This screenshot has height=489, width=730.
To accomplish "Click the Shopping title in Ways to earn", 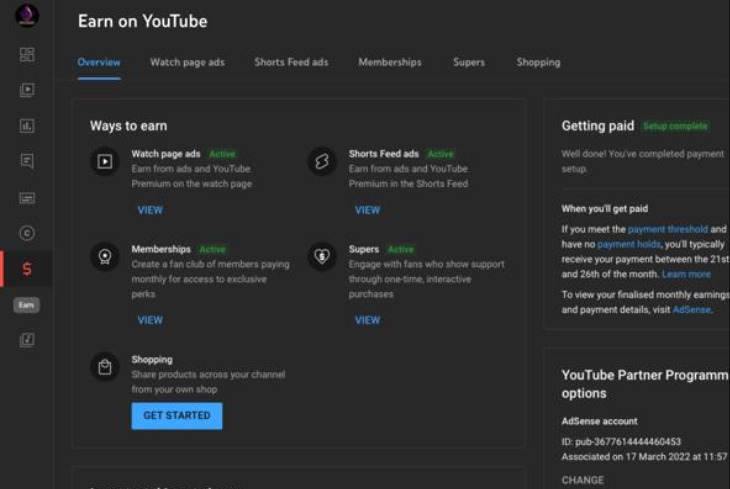I will (152, 360).
